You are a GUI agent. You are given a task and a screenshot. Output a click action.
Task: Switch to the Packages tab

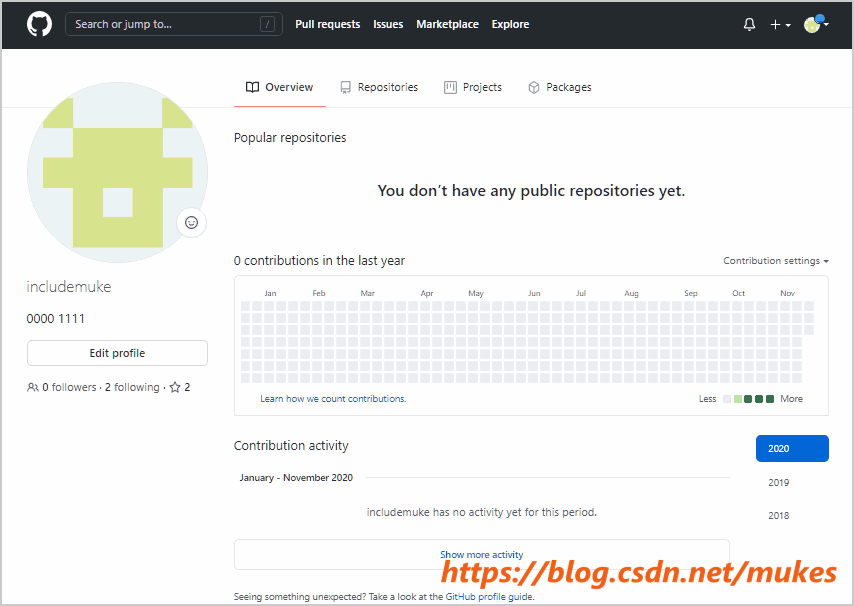point(560,87)
